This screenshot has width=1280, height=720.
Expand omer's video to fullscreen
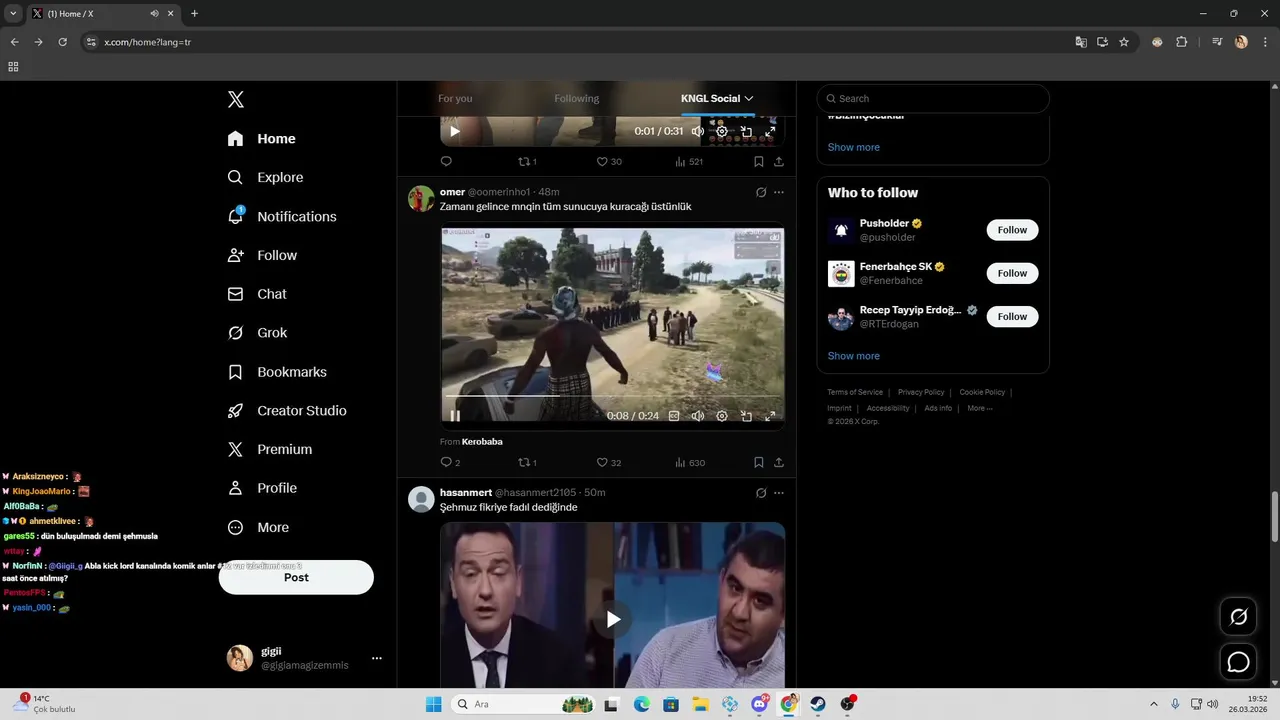[770, 416]
